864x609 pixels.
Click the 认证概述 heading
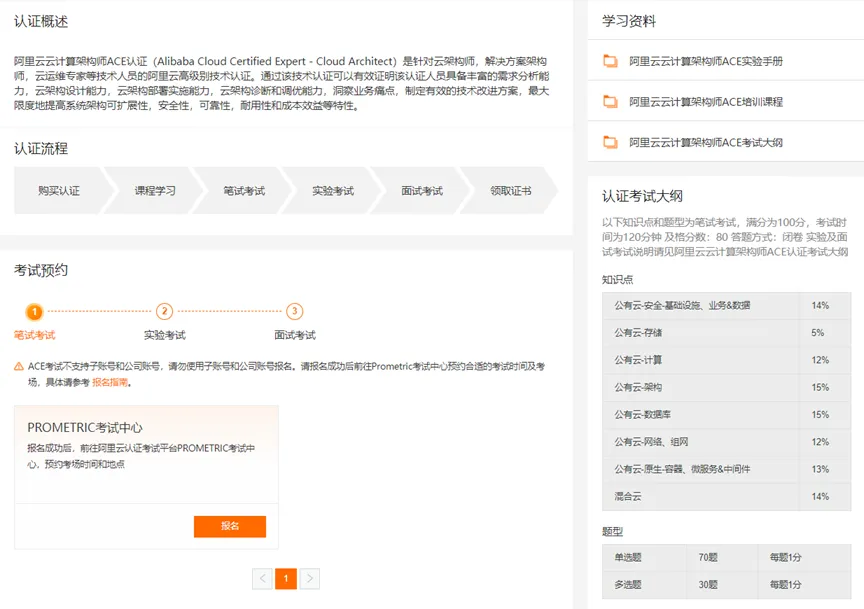coord(41,21)
